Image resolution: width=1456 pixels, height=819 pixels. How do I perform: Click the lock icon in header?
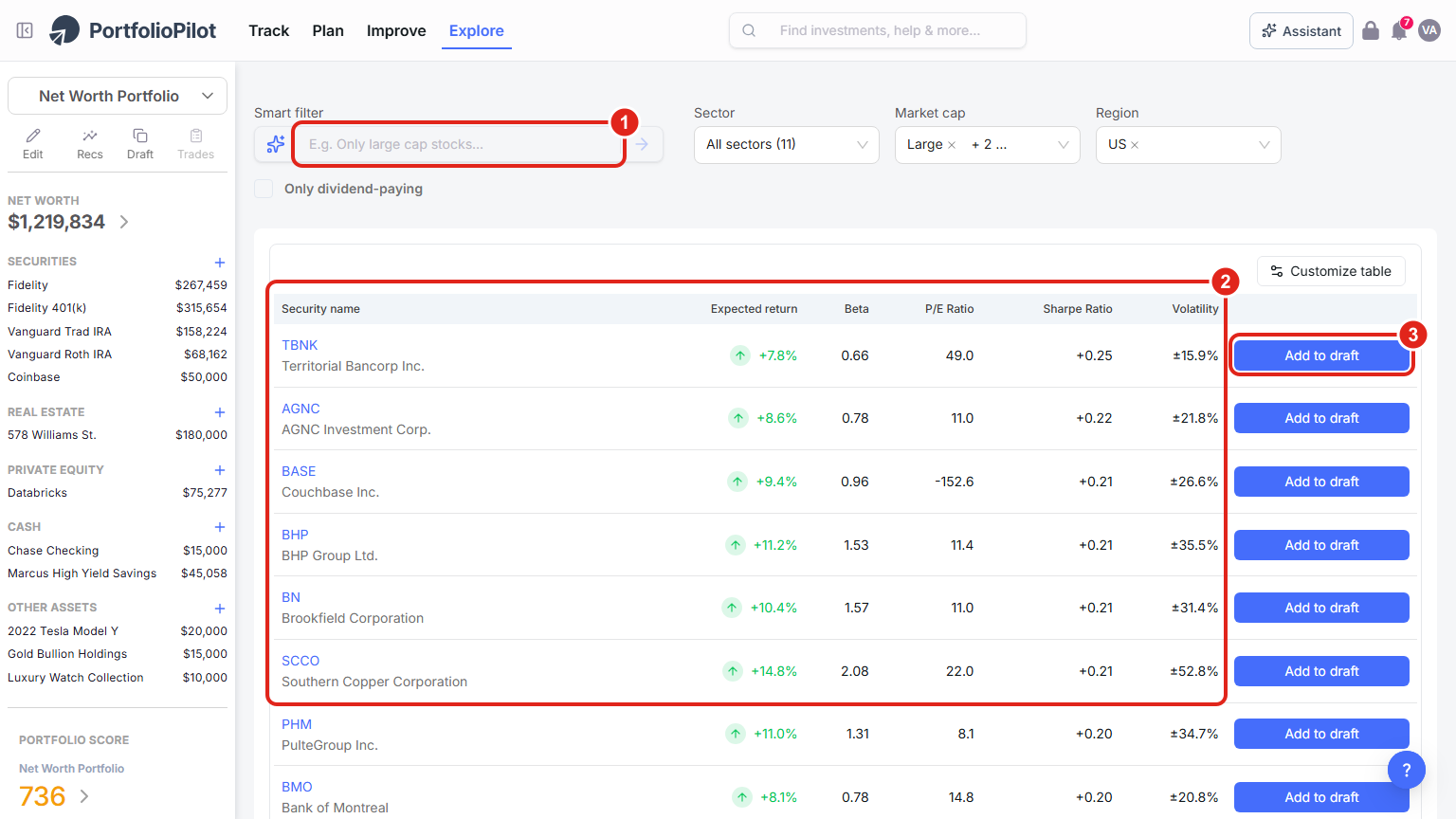pyautogui.click(x=1371, y=30)
